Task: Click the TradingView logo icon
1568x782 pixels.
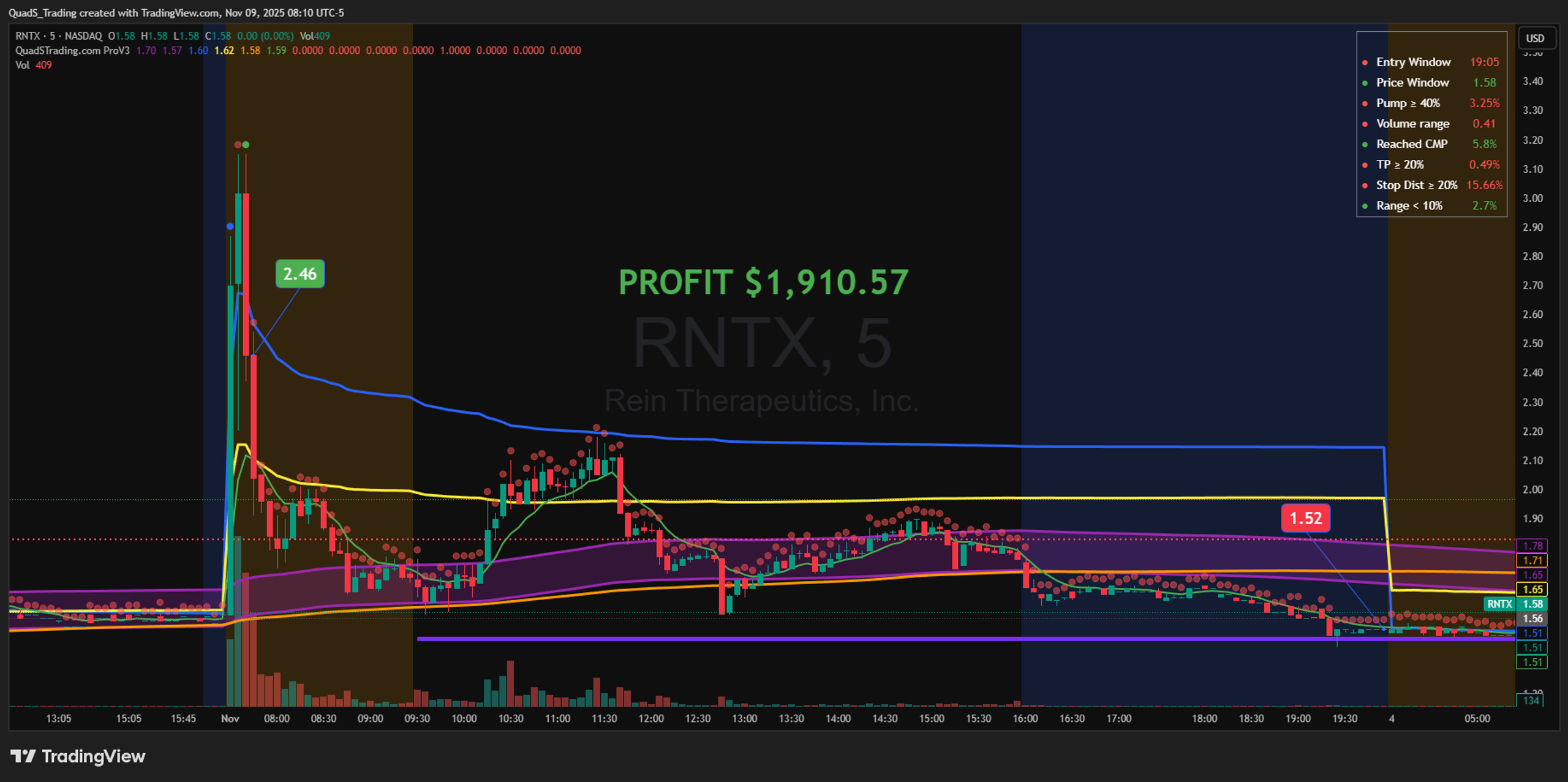Action: click(x=24, y=756)
